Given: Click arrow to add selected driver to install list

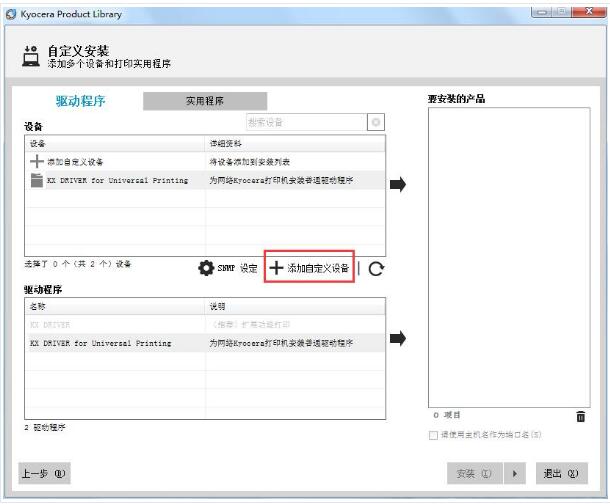Looking at the screenshot, I should coord(398,338).
